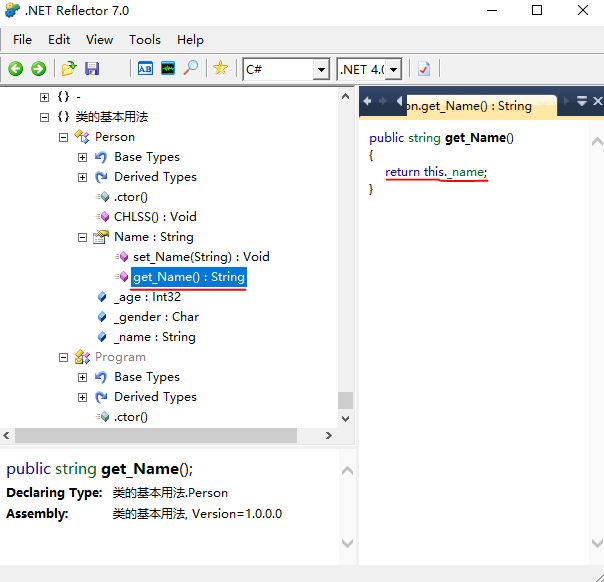The width and height of the screenshot is (604, 582).
Task: Select the set_Name(String) : Void tree item
Action: point(201,257)
